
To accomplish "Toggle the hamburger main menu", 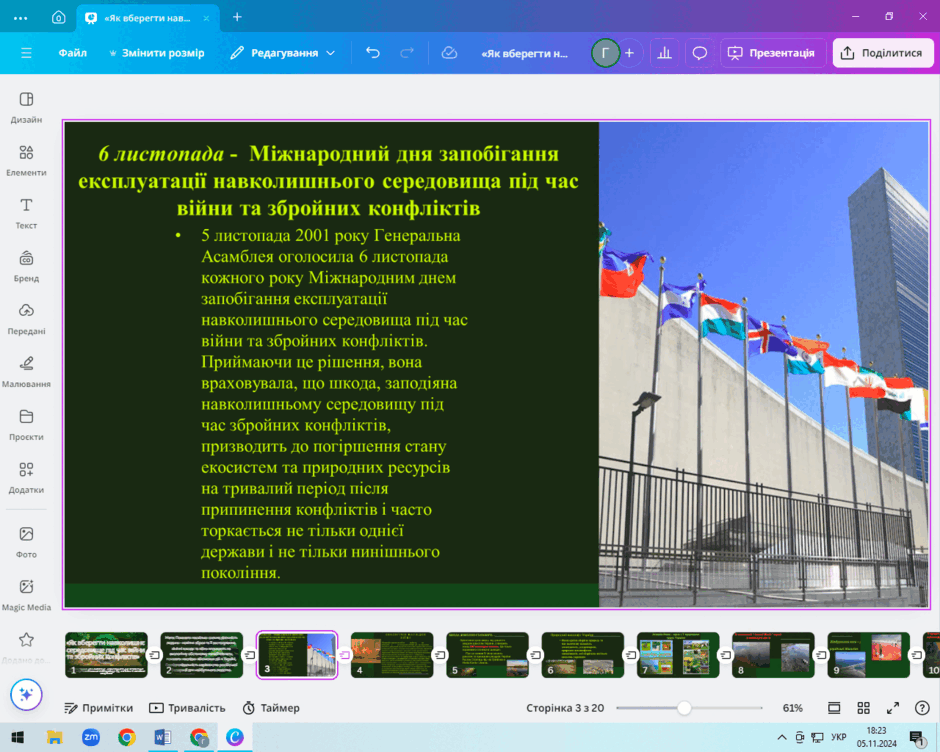I will coord(26,53).
